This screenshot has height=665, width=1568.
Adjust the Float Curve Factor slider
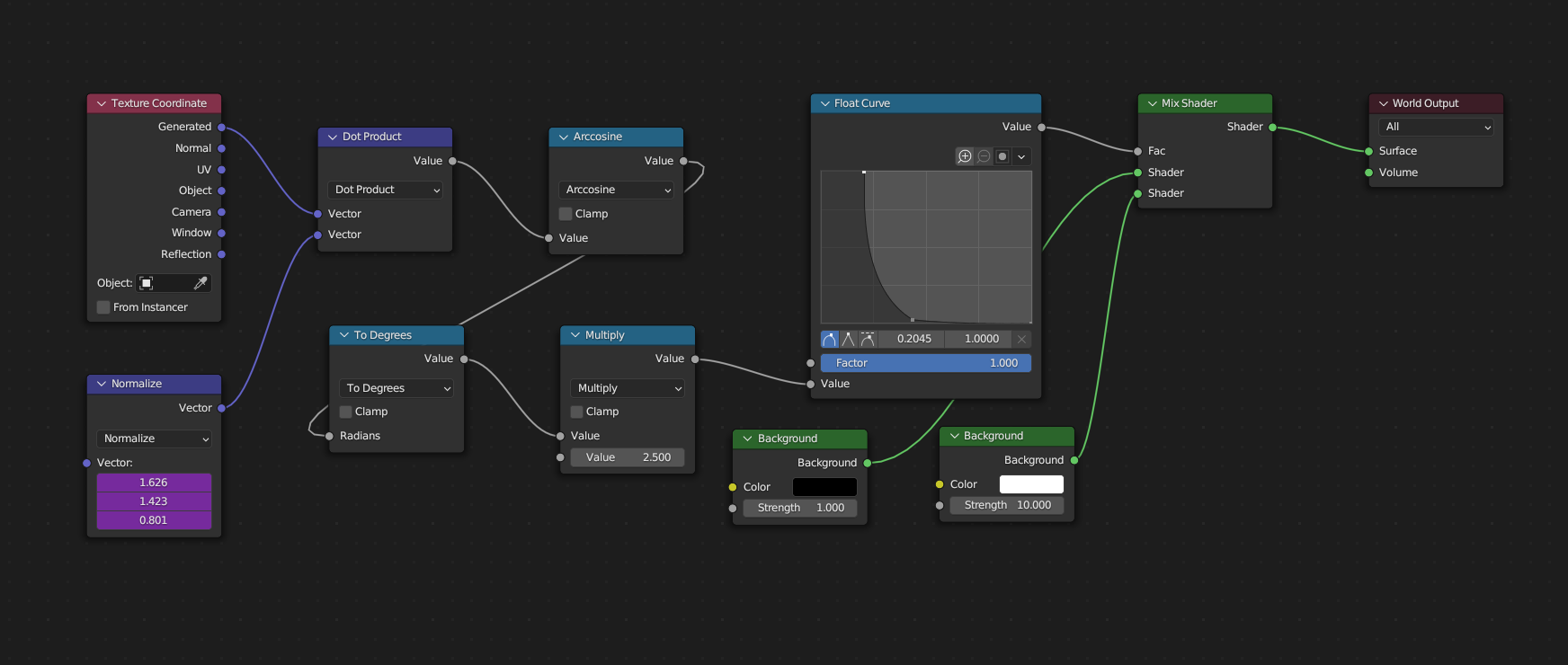pos(926,363)
